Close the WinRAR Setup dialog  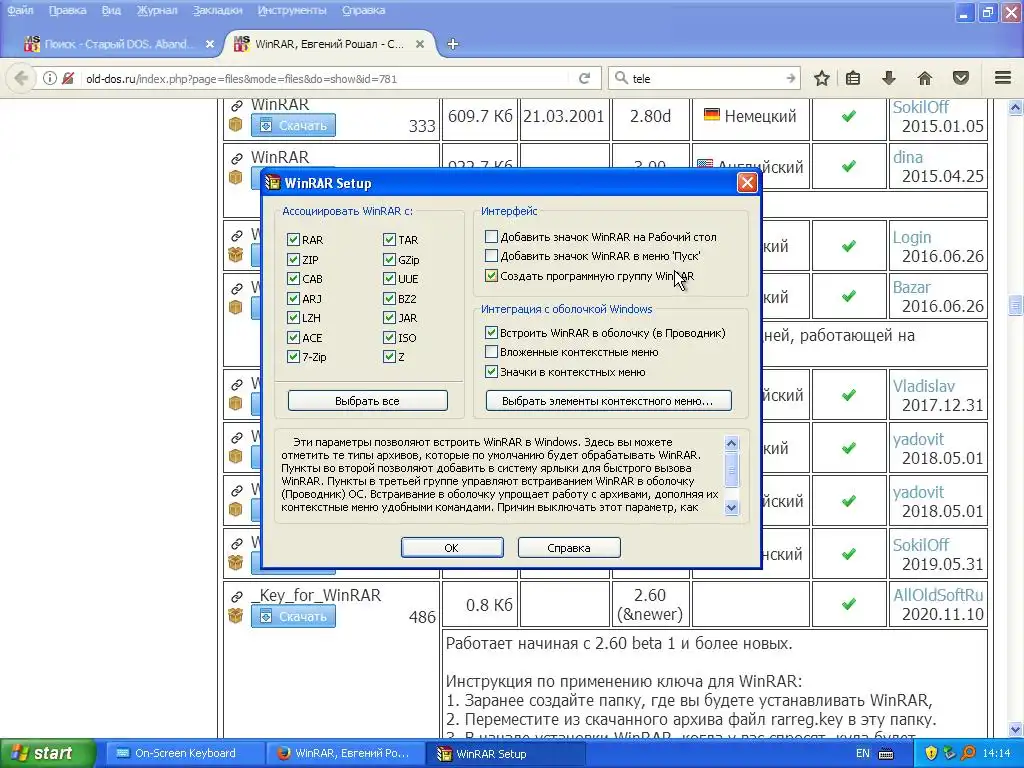[x=747, y=183]
